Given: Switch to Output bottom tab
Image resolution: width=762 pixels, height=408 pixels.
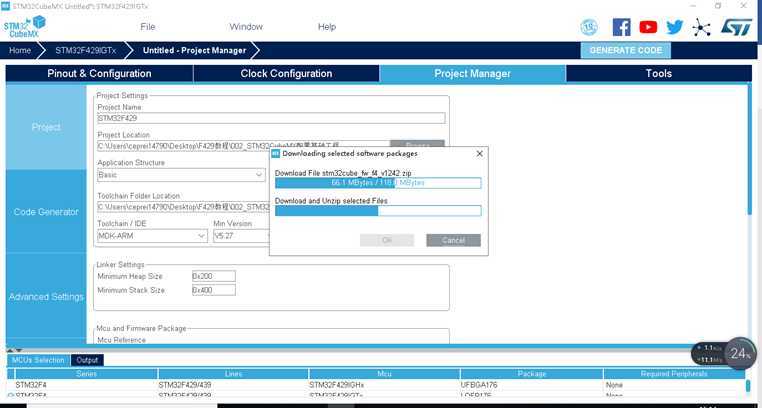Looking at the screenshot, I should (x=87, y=360).
